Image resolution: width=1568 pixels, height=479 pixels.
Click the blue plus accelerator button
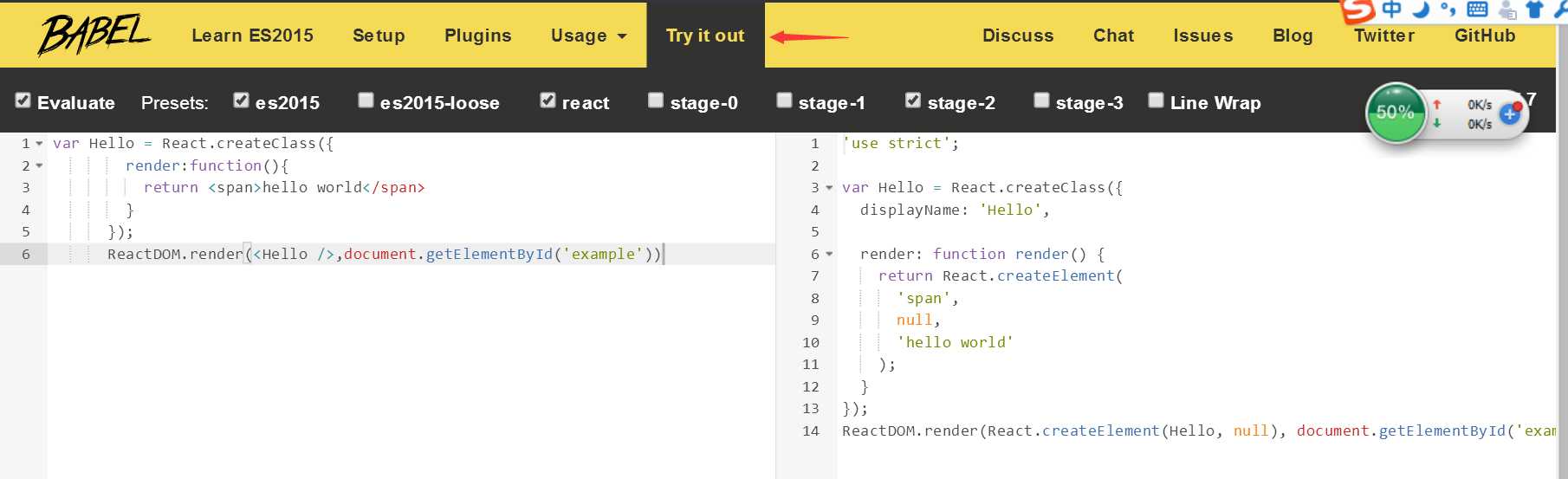1510,113
